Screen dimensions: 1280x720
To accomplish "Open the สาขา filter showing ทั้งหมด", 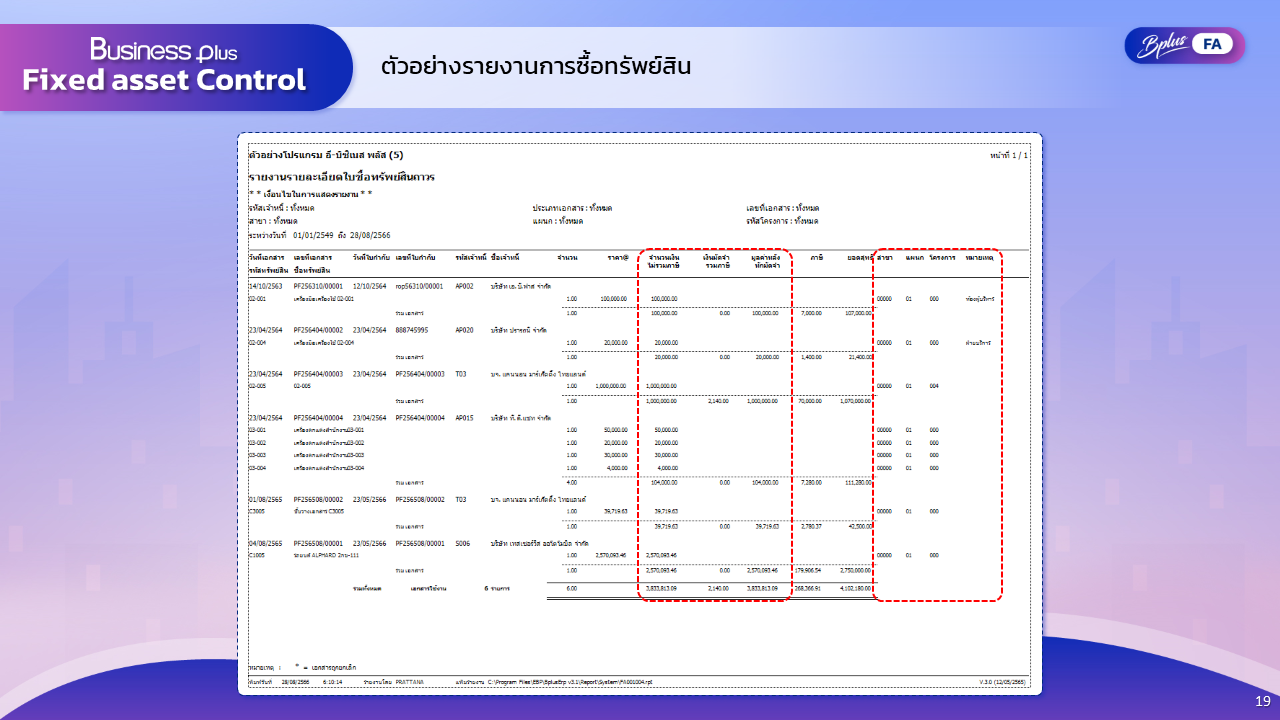I will tap(272, 220).
